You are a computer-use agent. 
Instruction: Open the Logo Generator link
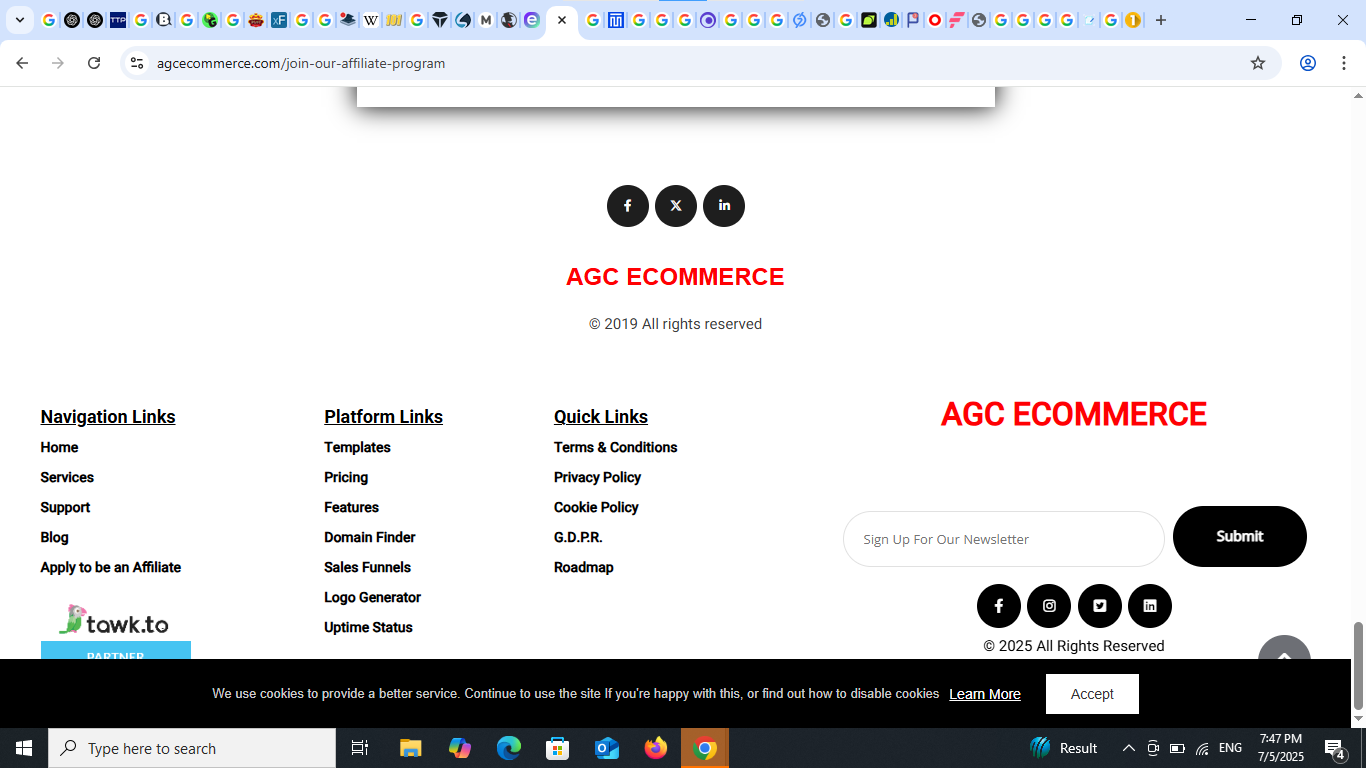pyautogui.click(x=372, y=597)
